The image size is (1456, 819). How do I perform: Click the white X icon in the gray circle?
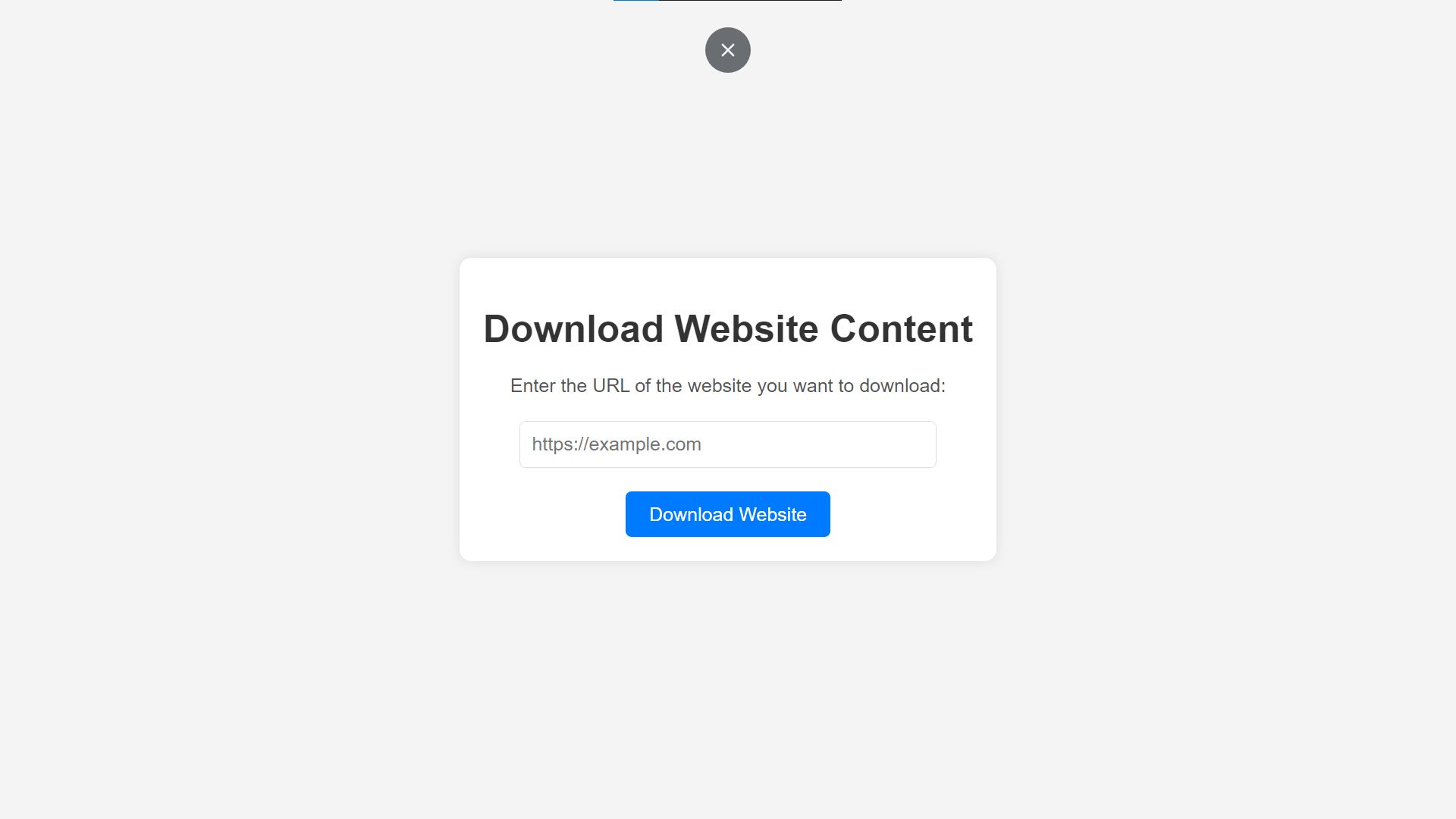728,50
